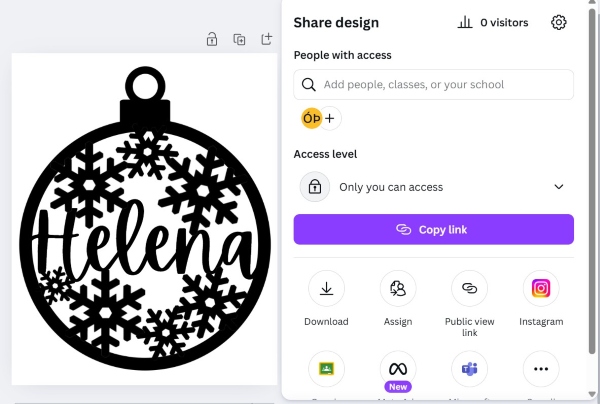This screenshot has height=404, width=600.
Task: Click the Meta icon marked New
Action: pyautogui.click(x=398, y=369)
